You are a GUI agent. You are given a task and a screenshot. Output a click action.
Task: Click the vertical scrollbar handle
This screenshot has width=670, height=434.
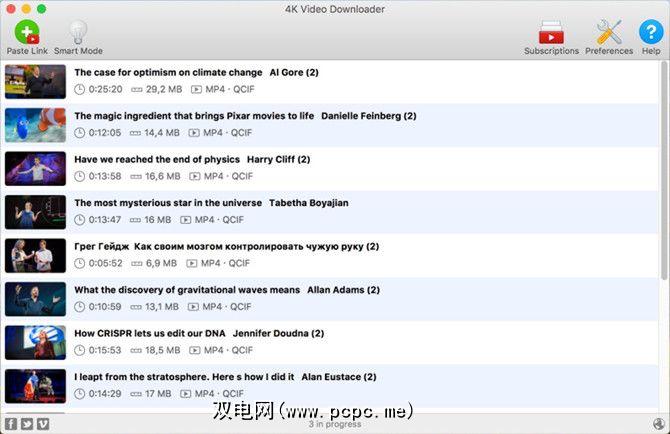664,171
